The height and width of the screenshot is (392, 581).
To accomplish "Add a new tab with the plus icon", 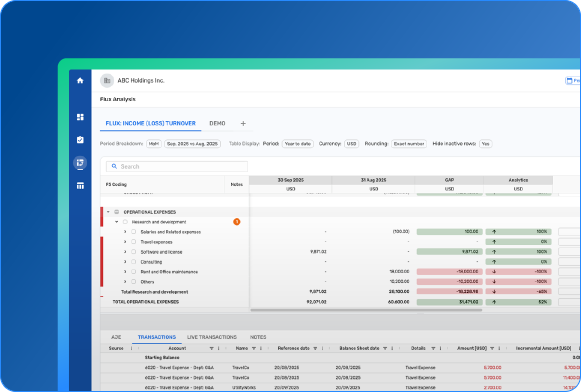I will pyautogui.click(x=243, y=123).
